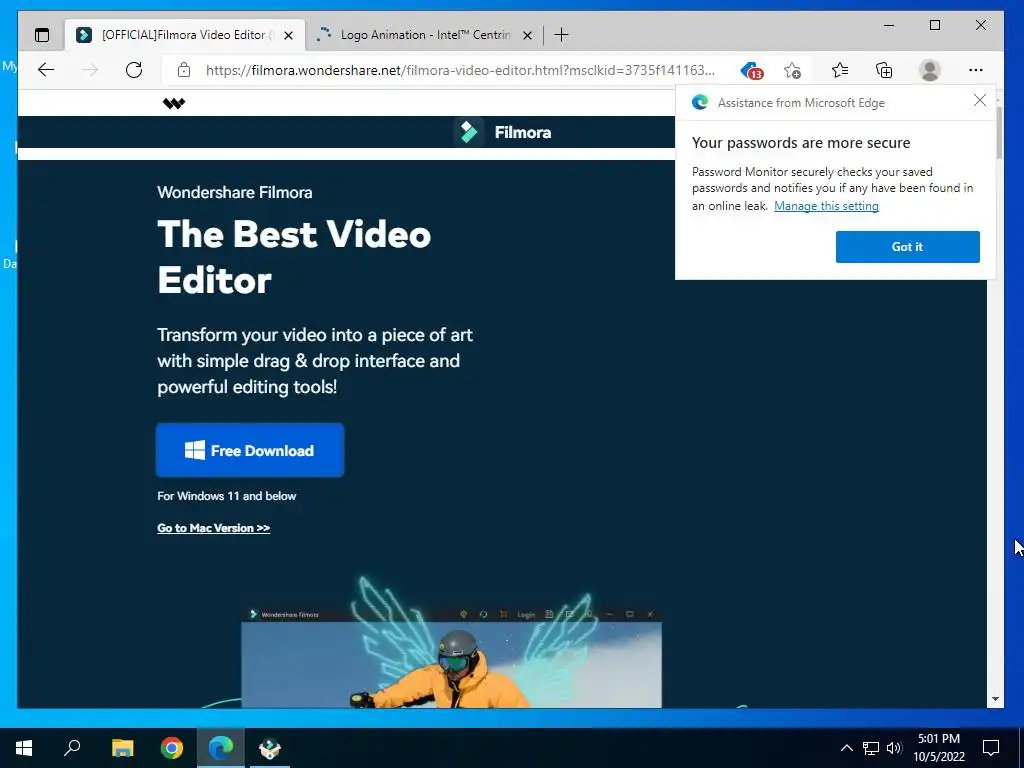Viewport: 1024px width, 768px height.
Task: Launch Google Chrome from taskbar
Action: point(172,748)
